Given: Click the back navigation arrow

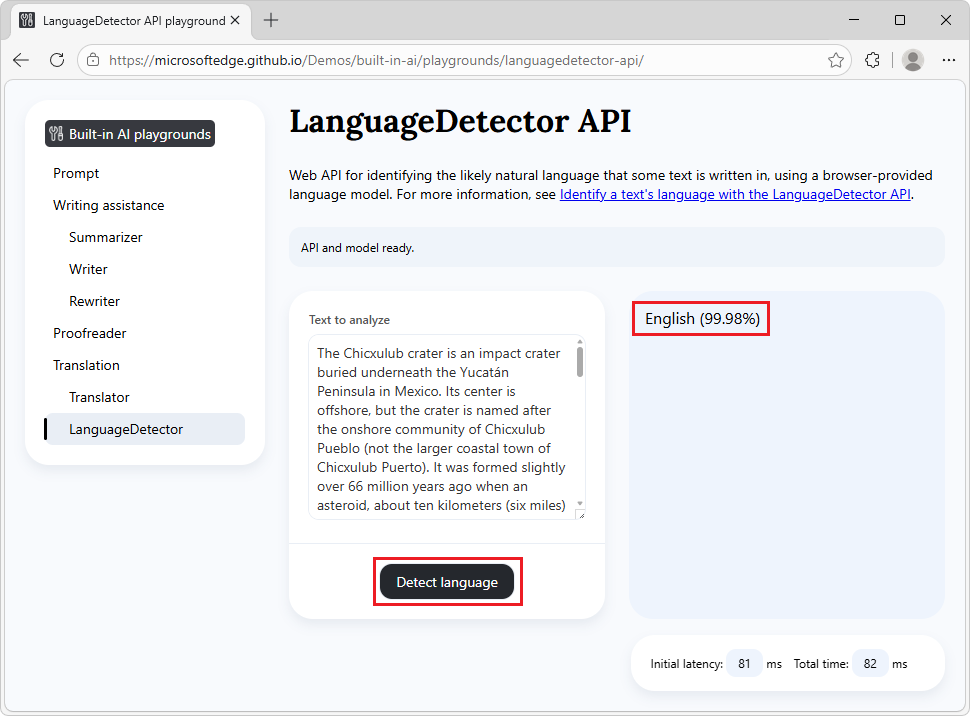Looking at the screenshot, I should (21, 60).
